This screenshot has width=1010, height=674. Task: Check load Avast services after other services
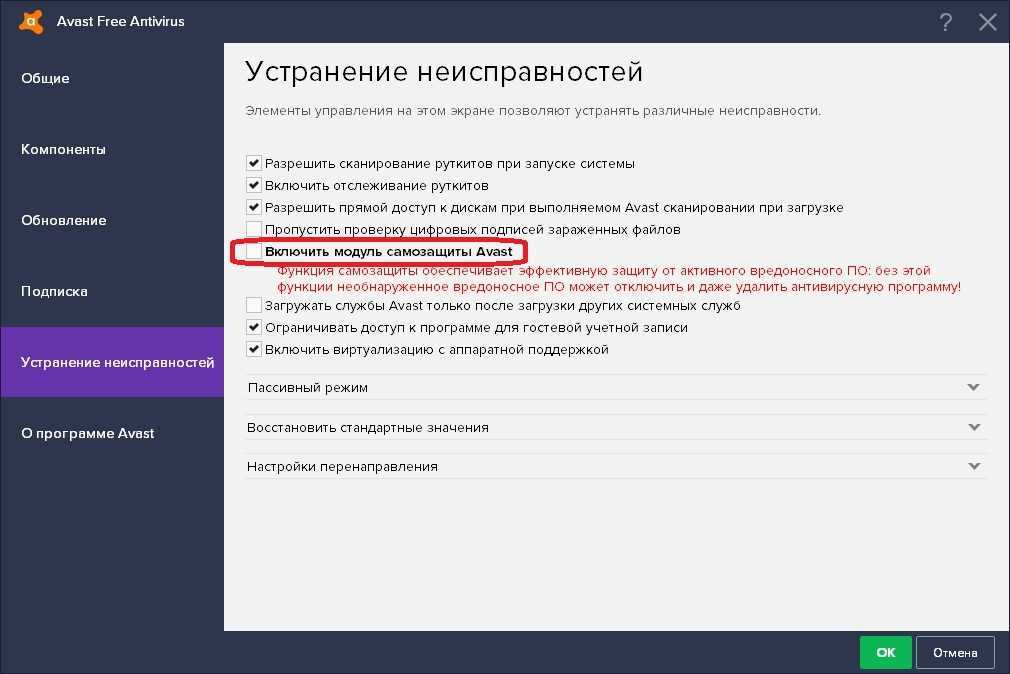point(254,305)
